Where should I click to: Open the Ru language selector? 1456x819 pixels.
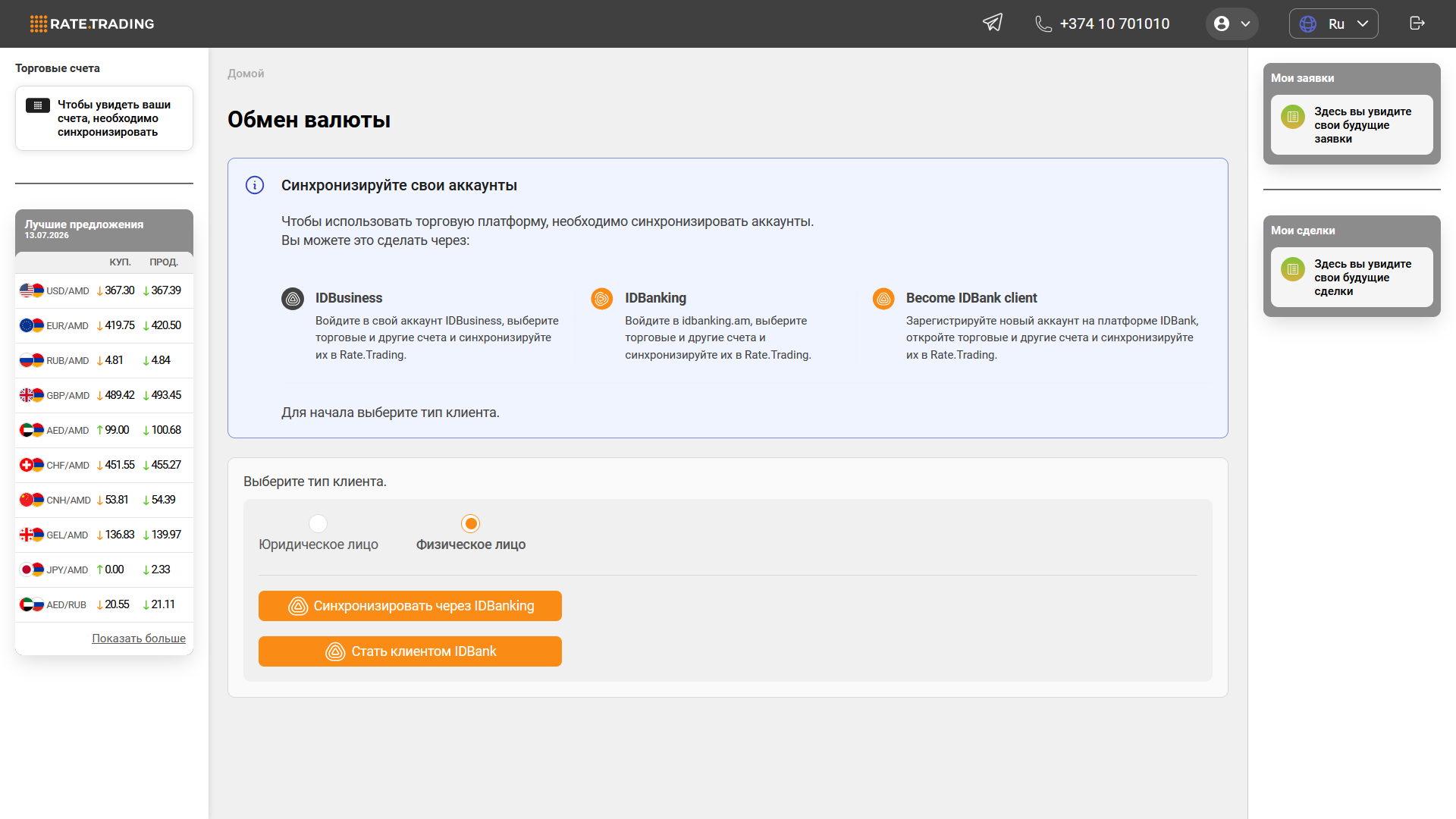1334,24
